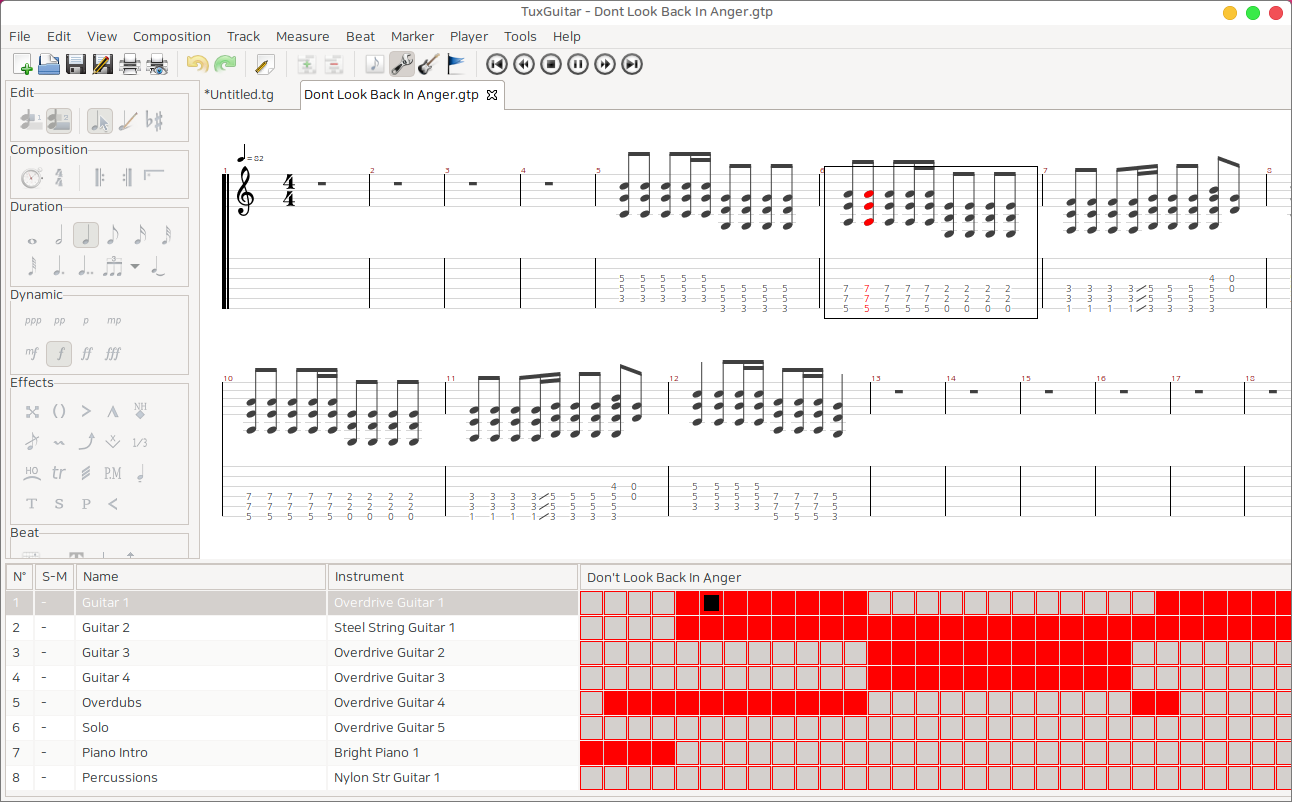Open the electric guitar instrument toolbar icon
Screen dimensions: 1292x802
(x=428, y=65)
